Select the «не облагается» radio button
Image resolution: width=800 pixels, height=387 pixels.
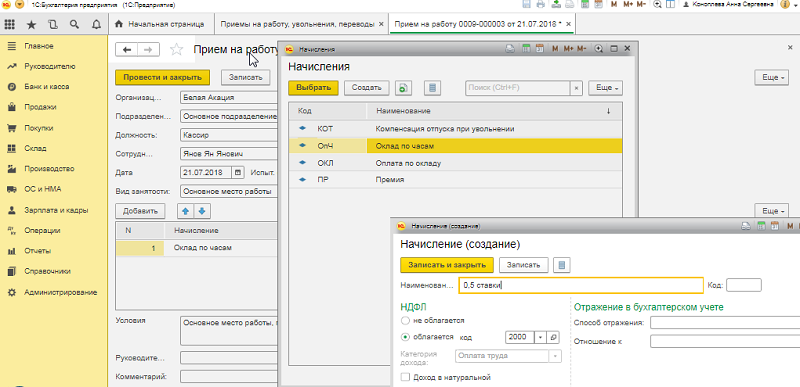pos(406,321)
